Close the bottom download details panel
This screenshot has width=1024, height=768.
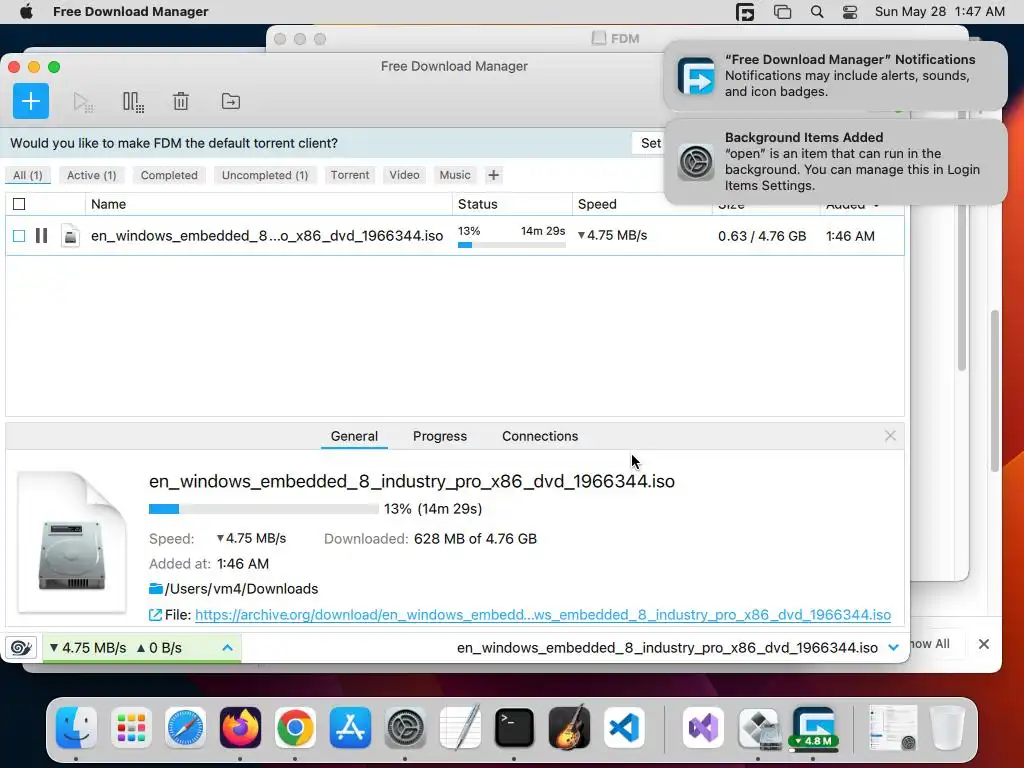point(890,436)
